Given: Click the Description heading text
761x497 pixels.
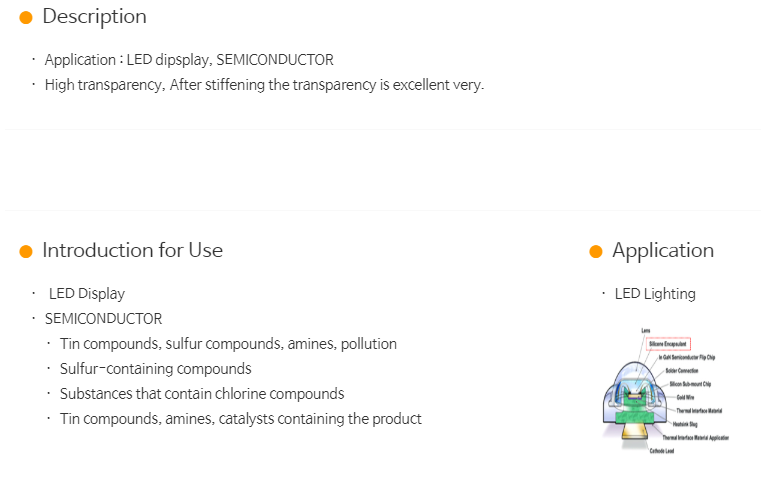Looking at the screenshot, I should click(95, 17).
